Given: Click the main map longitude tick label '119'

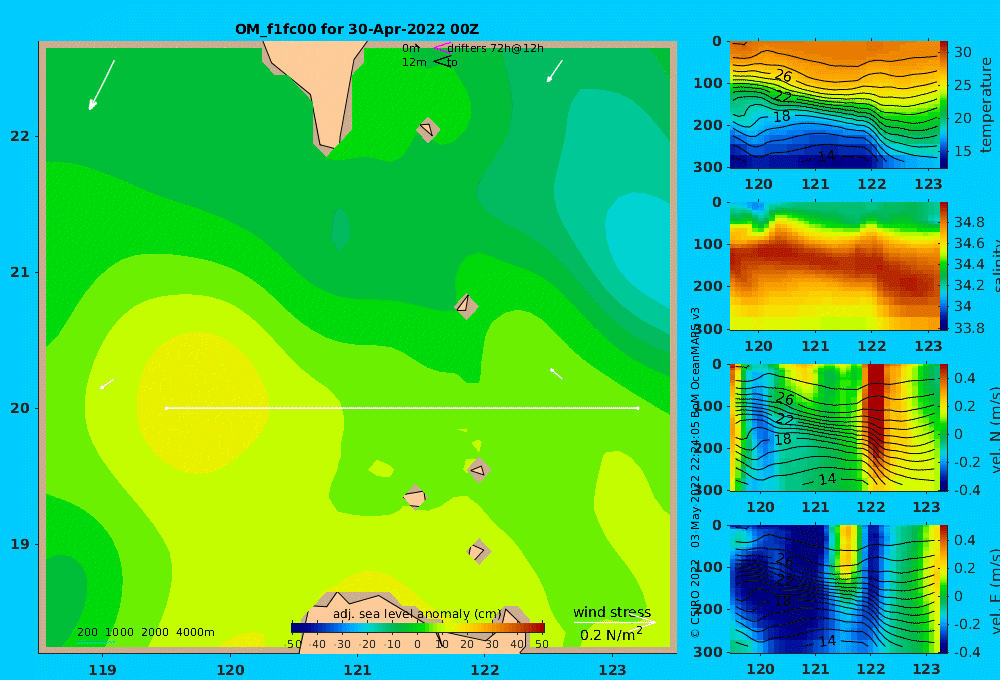Looking at the screenshot, I should tap(102, 670).
